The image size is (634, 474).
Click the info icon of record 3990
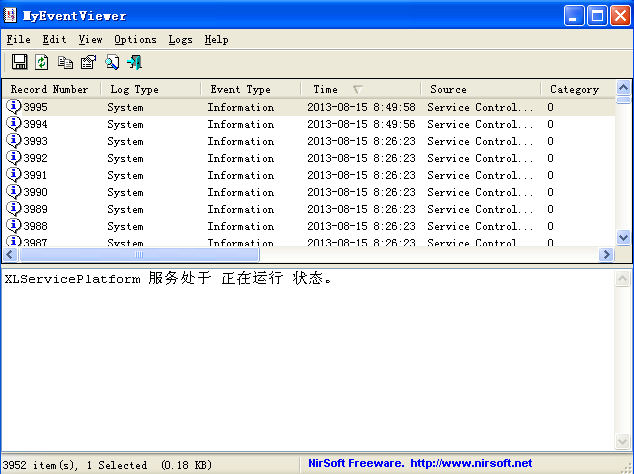[14, 192]
